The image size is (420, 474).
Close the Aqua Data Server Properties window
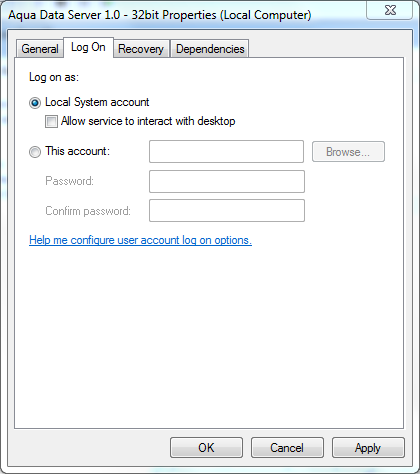point(390,10)
